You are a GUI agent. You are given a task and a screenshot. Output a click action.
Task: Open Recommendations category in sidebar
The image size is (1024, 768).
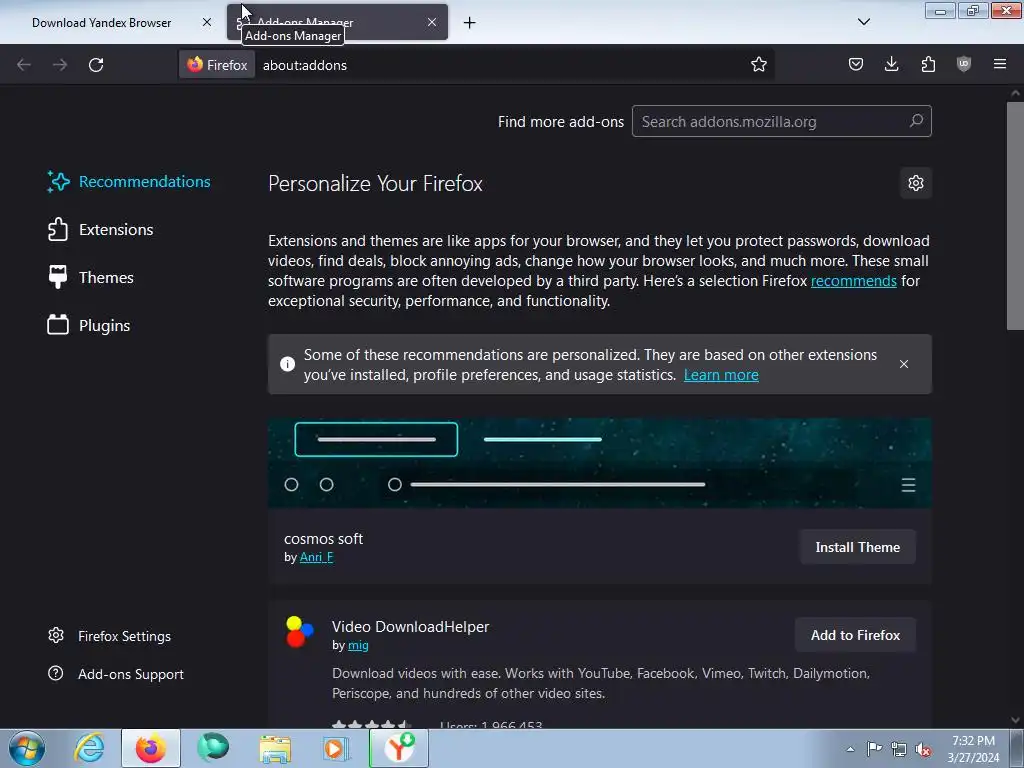pos(129,182)
